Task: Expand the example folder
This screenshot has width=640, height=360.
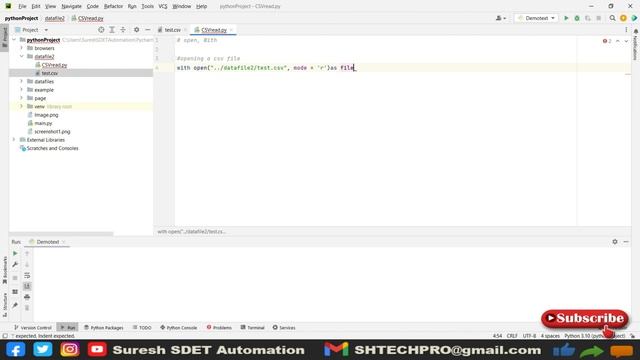Action: coord(22,90)
